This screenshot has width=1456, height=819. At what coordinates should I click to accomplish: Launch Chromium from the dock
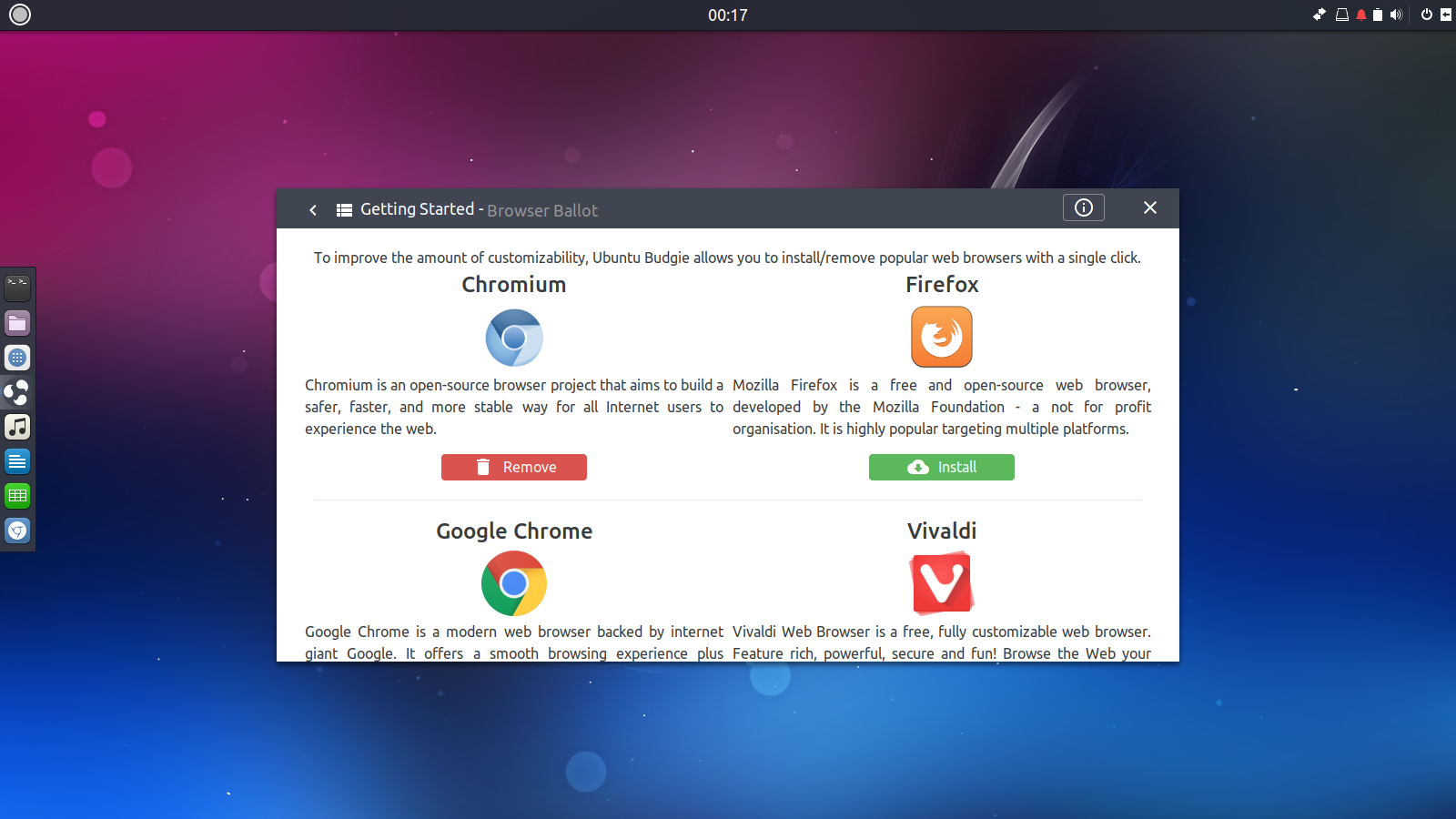click(17, 531)
